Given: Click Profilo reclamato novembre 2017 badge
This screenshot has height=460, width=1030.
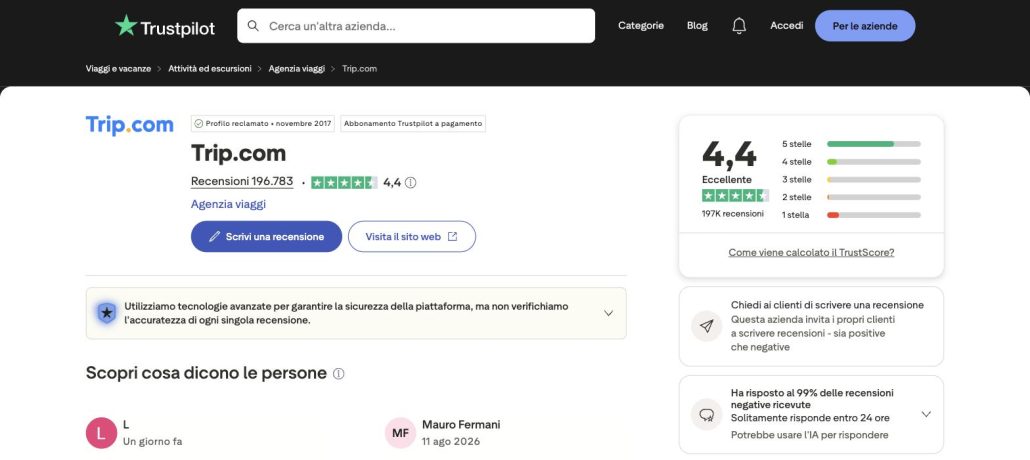Looking at the screenshot, I should [x=263, y=124].
